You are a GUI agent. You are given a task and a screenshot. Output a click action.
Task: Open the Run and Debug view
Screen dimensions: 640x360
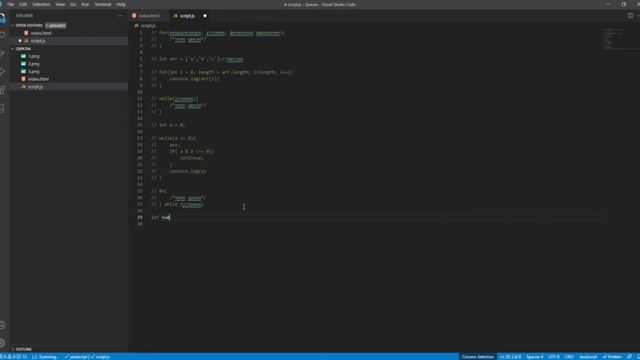click(x=2, y=72)
